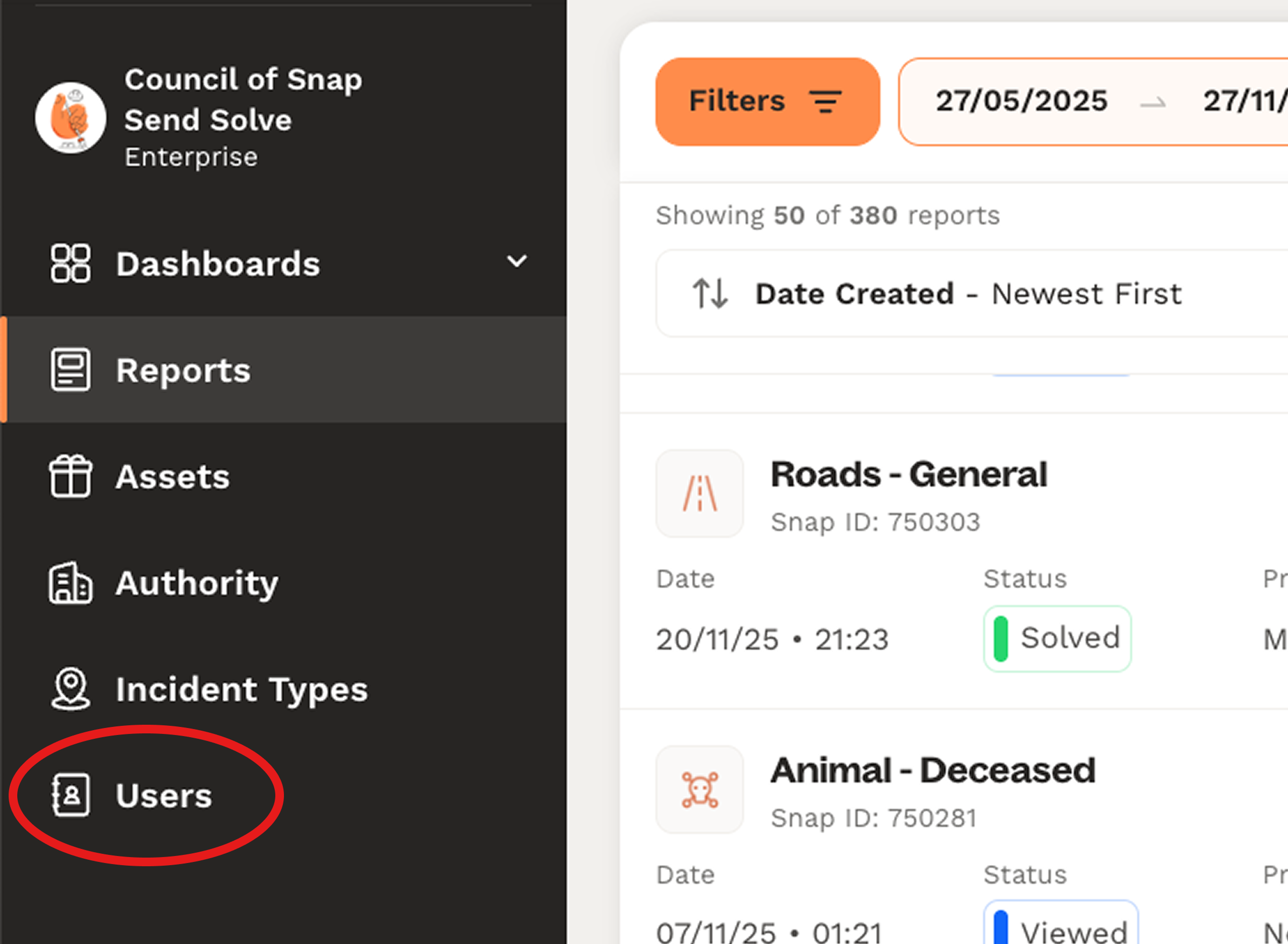Click the Council of Snap Send Solve logo
This screenshot has width=1288, height=944.
[x=70, y=118]
